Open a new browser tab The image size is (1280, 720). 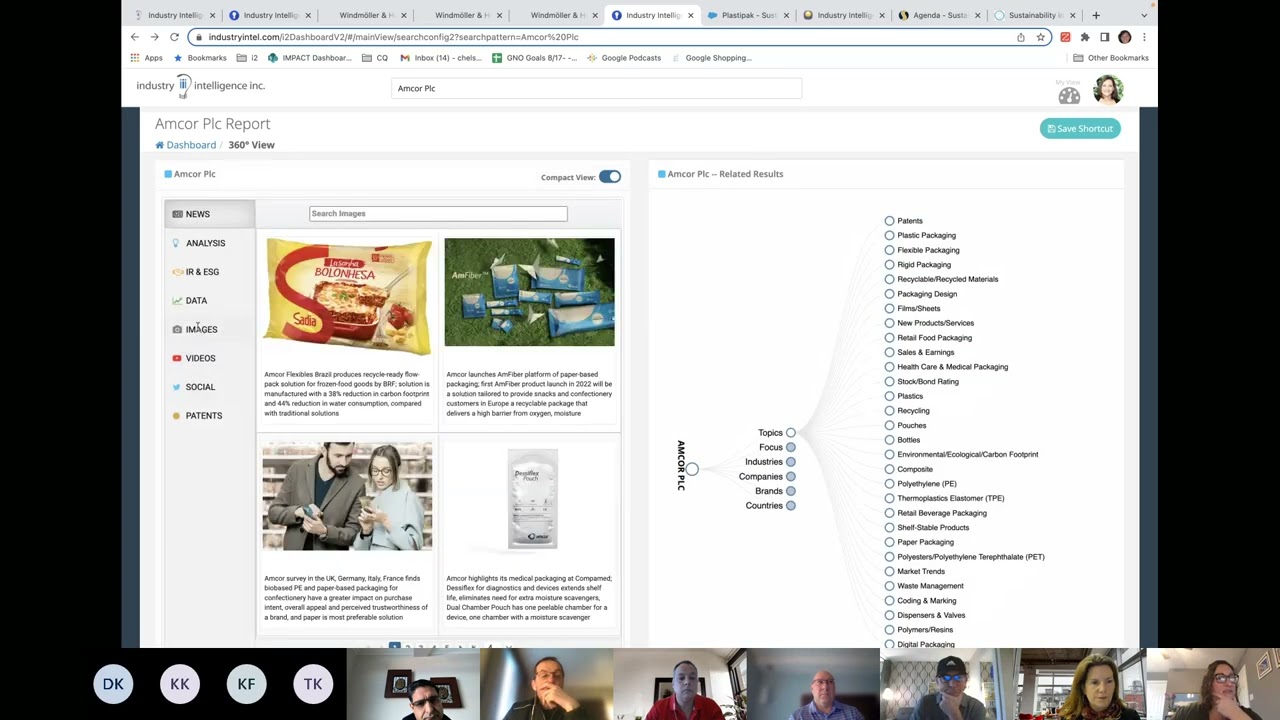[1096, 15]
